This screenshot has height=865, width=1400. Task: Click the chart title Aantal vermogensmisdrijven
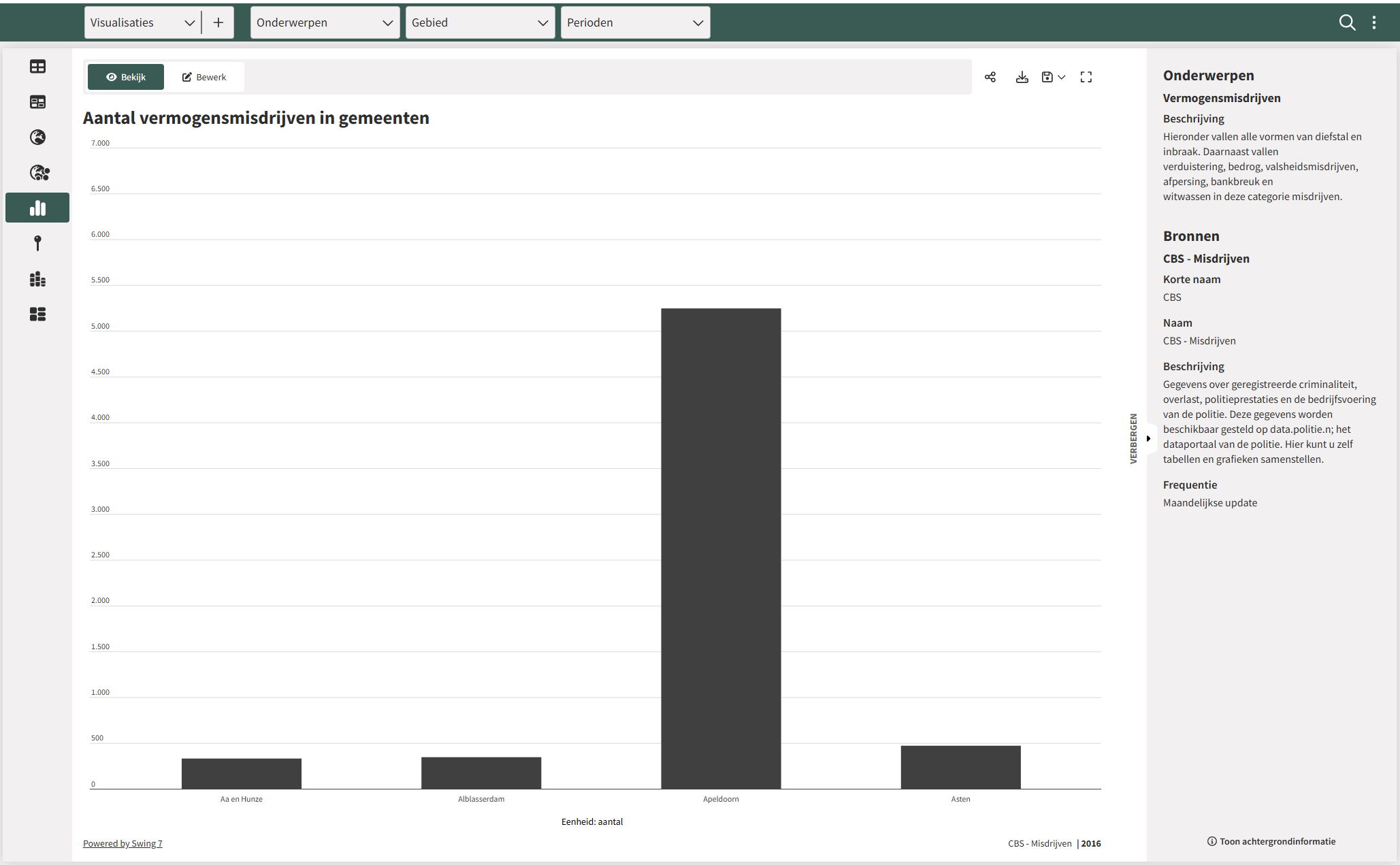(x=256, y=118)
